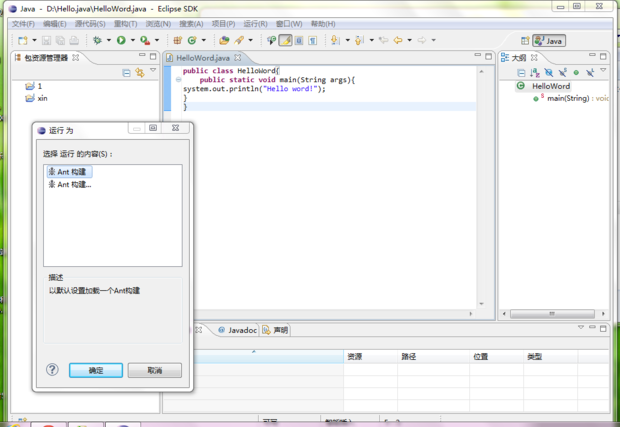
Task: Click the green Run toolbar icon
Action: point(120,41)
